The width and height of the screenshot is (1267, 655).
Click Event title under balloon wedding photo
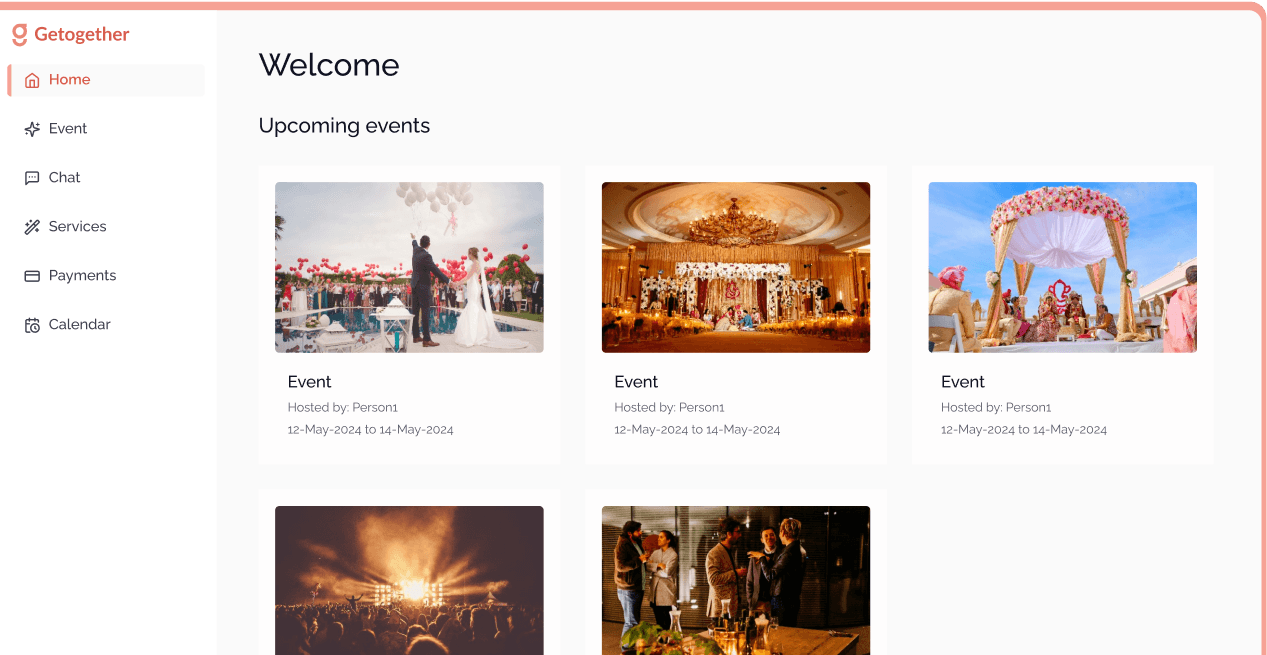coord(309,382)
